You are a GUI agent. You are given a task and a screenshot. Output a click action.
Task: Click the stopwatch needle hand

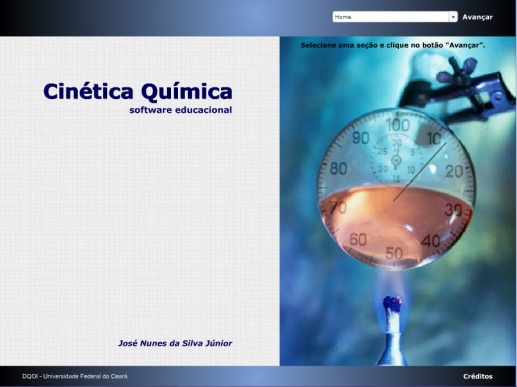click(x=420, y=172)
